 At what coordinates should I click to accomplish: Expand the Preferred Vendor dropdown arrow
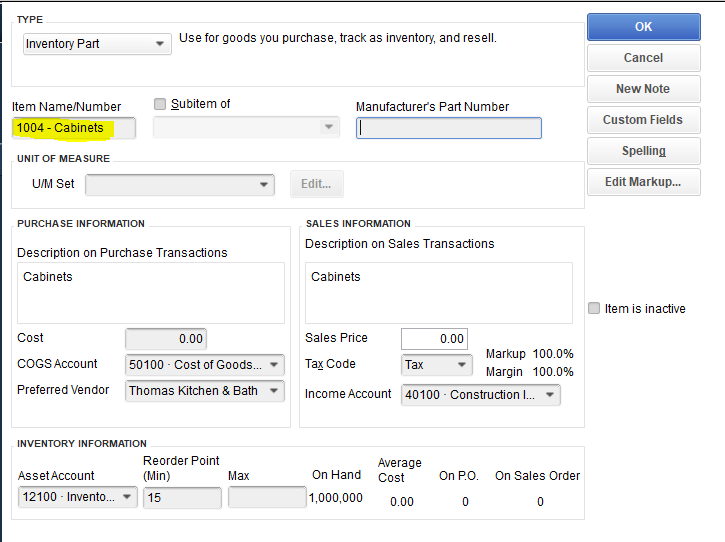pos(274,391)
